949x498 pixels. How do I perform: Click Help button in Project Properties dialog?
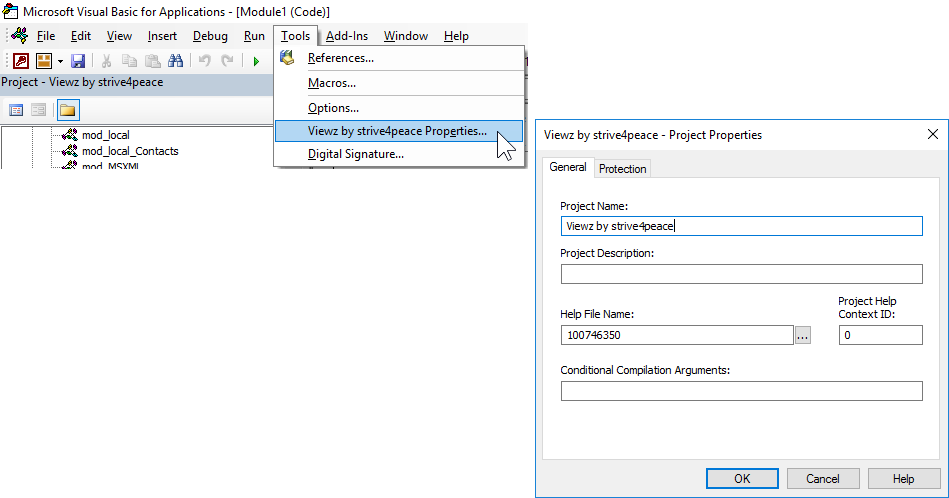pos(904,479)
